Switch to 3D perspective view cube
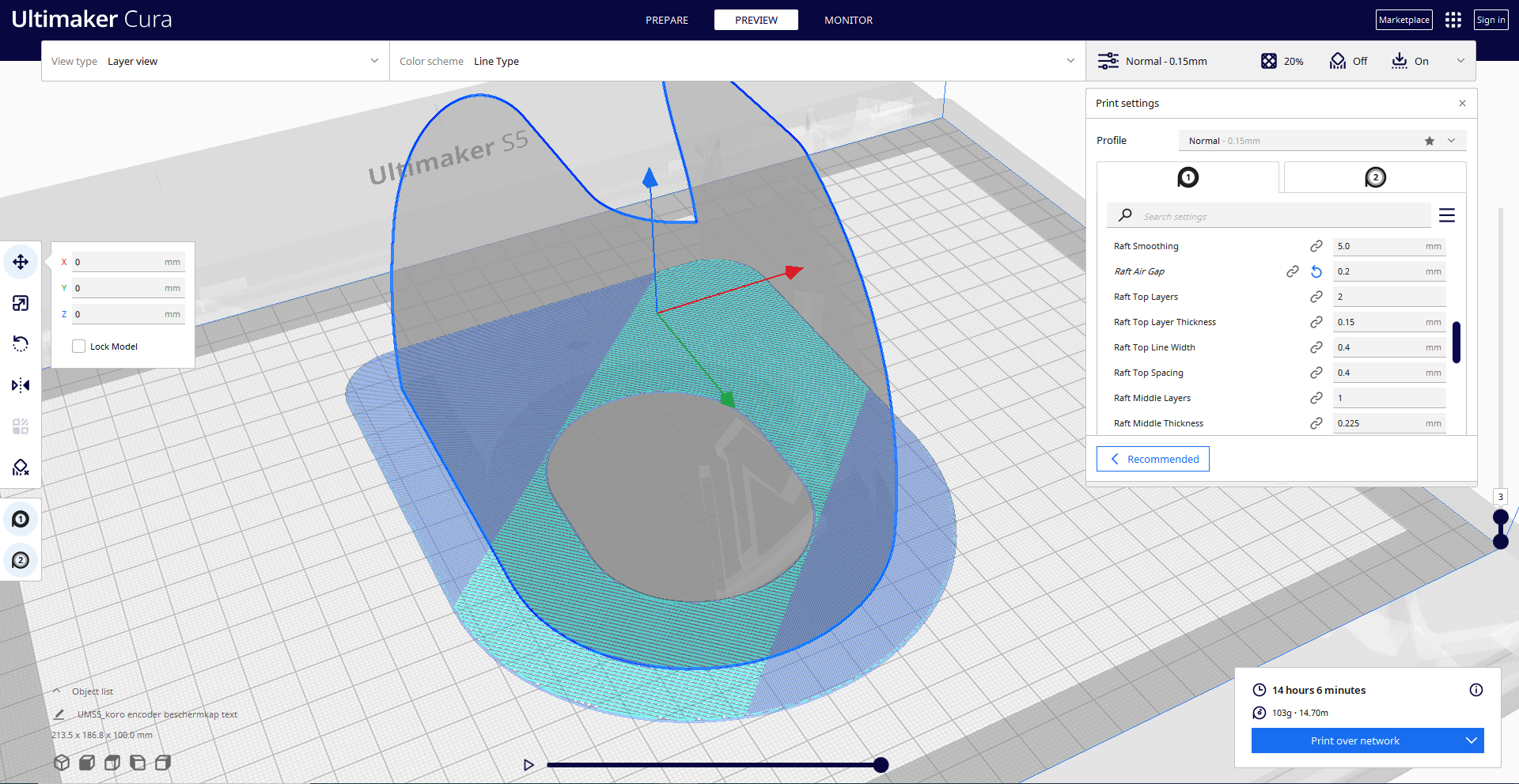The height and width of the screenshot is (784, 1519). 62,763
